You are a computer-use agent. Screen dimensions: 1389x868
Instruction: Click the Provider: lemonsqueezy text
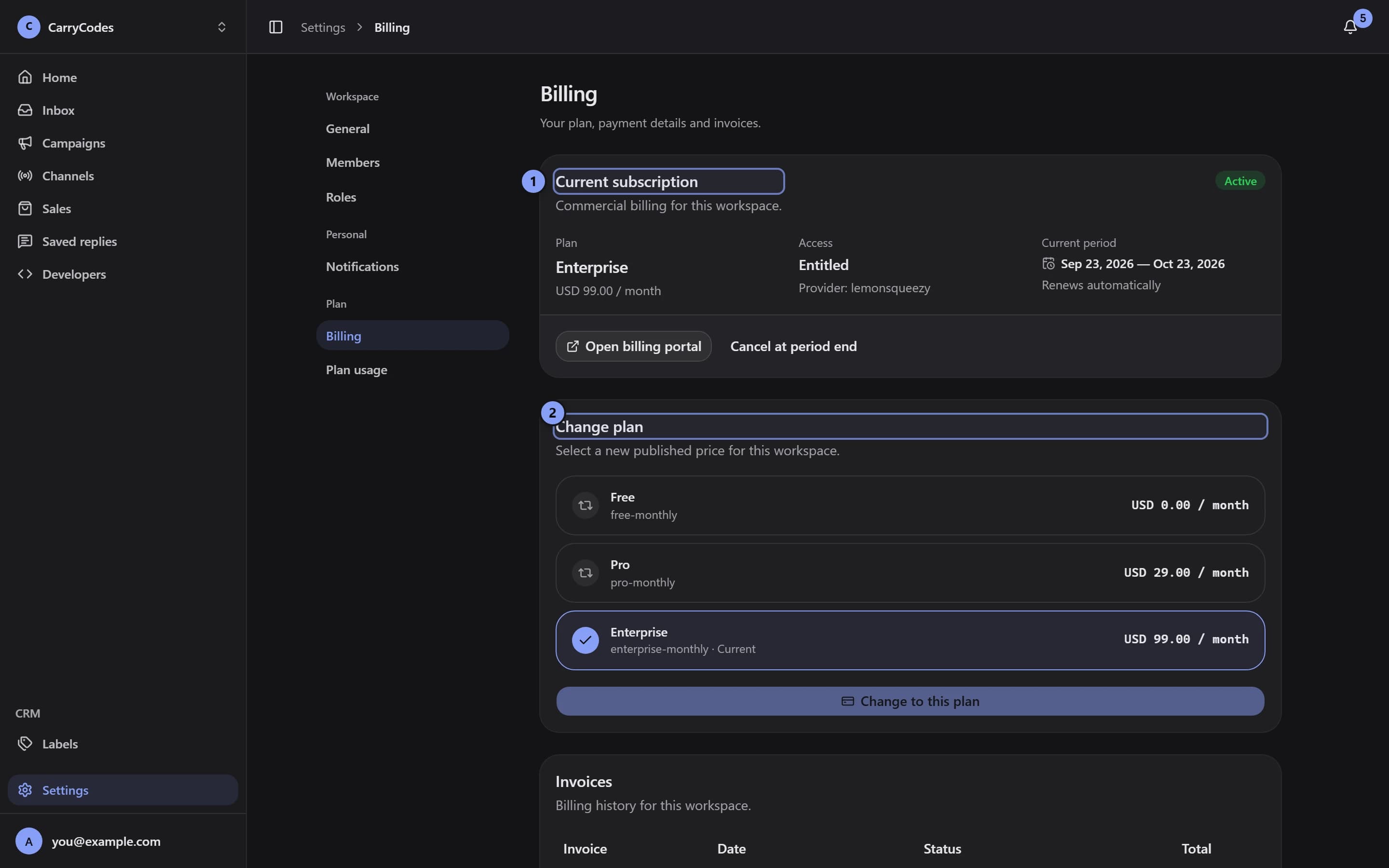click(864, 287)
